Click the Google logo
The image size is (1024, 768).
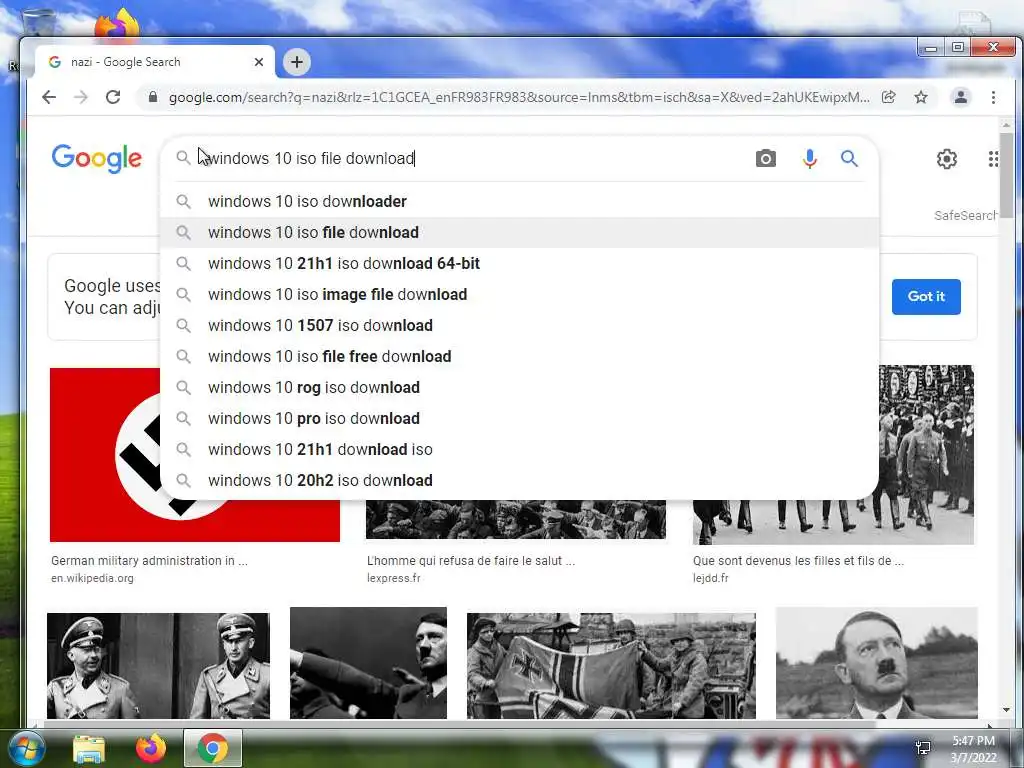pos(97,159)
